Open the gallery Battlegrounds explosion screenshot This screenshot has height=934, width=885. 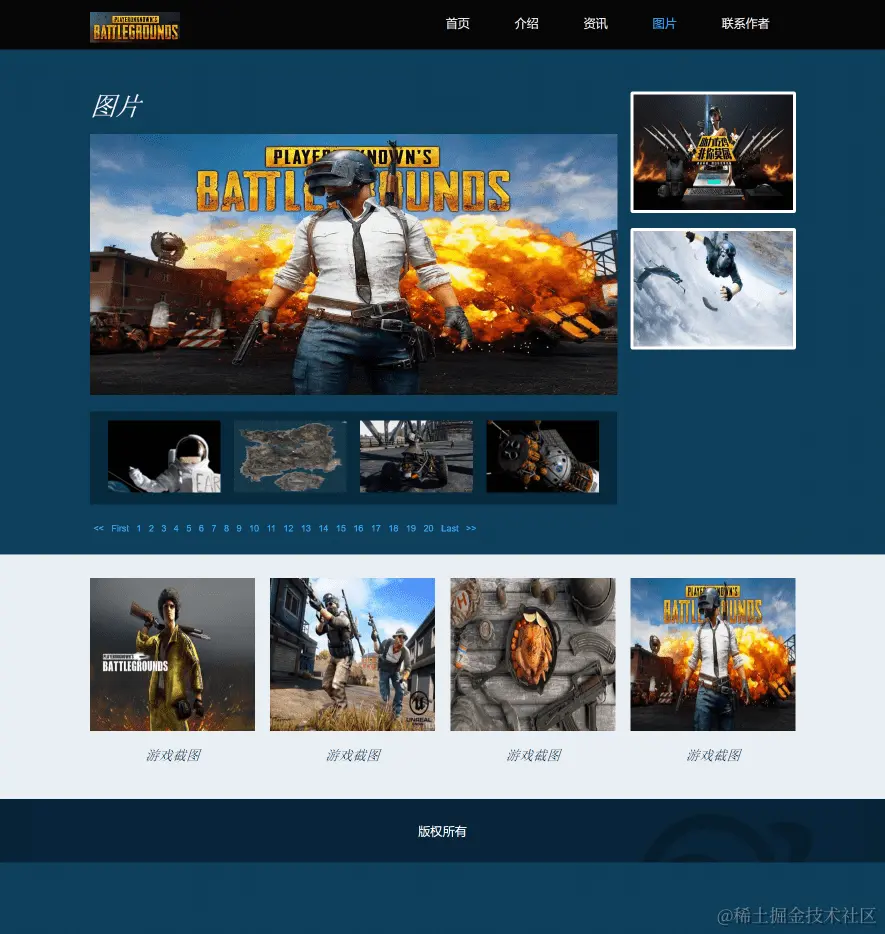[713, 654]
